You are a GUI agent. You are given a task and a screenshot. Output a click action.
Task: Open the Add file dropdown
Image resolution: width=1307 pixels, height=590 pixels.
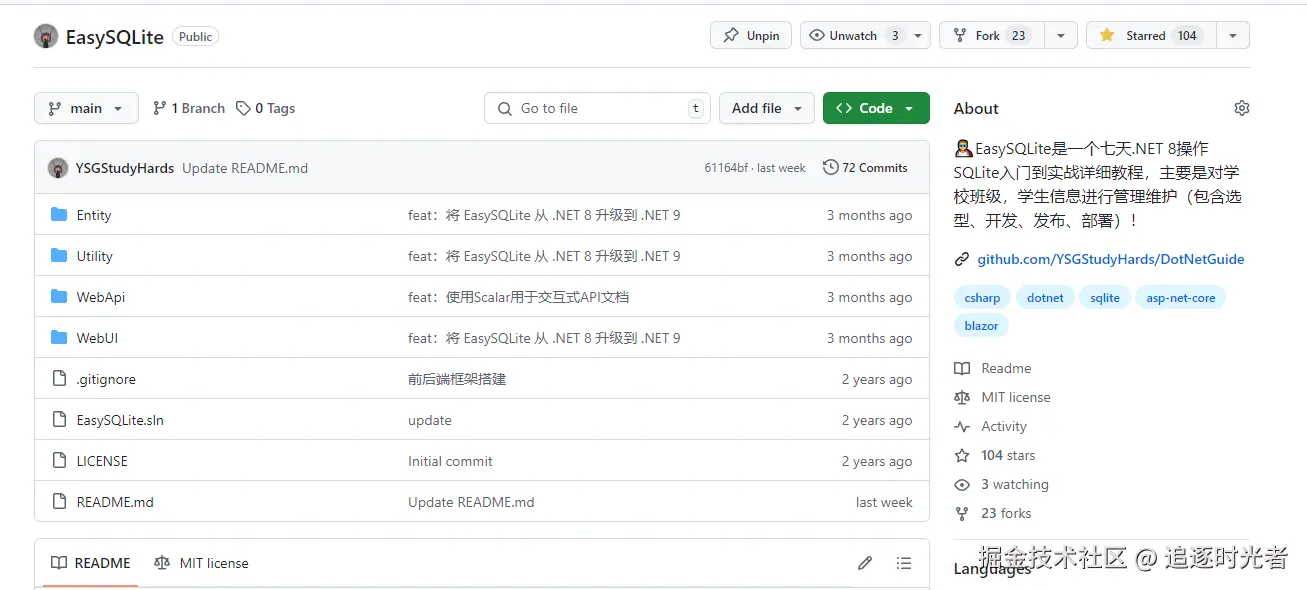pos(767,108)
